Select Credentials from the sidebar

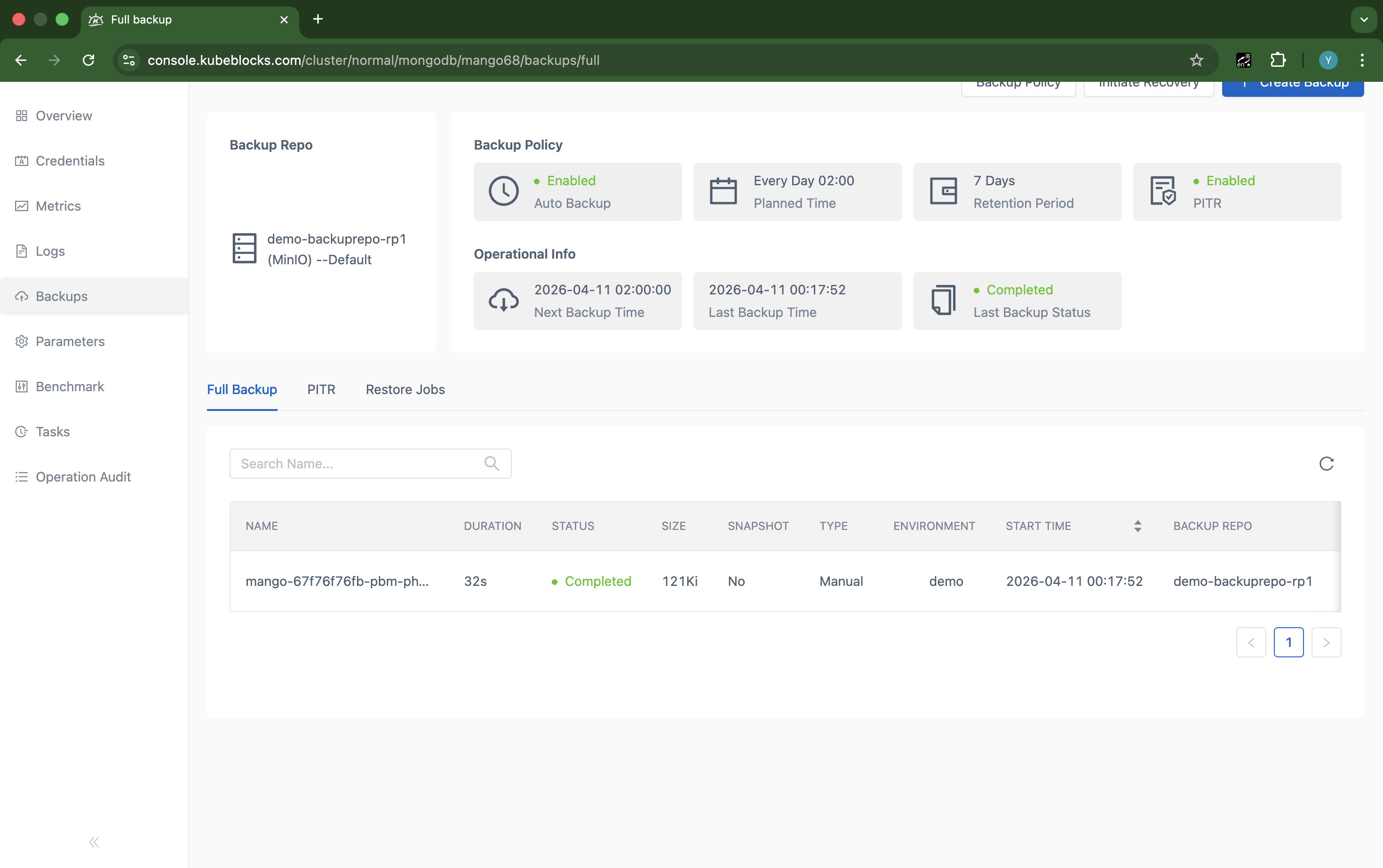point(69,161)
